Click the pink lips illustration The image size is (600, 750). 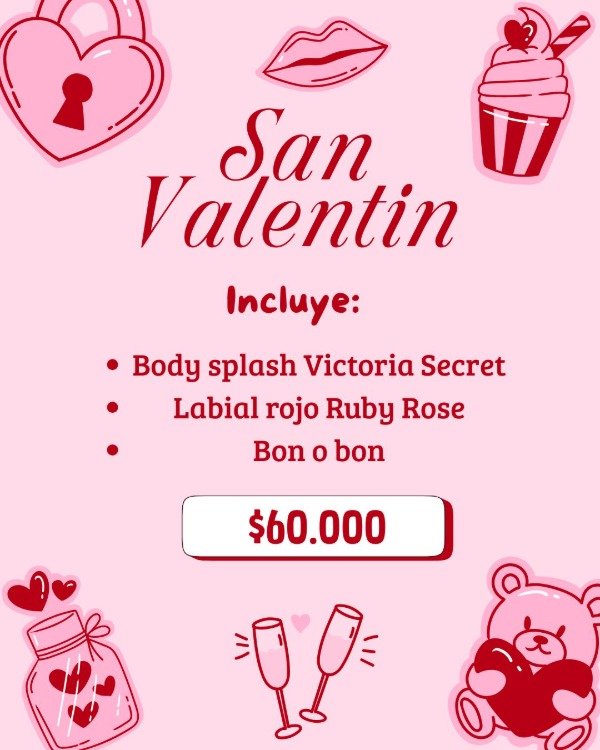[326, 54]
